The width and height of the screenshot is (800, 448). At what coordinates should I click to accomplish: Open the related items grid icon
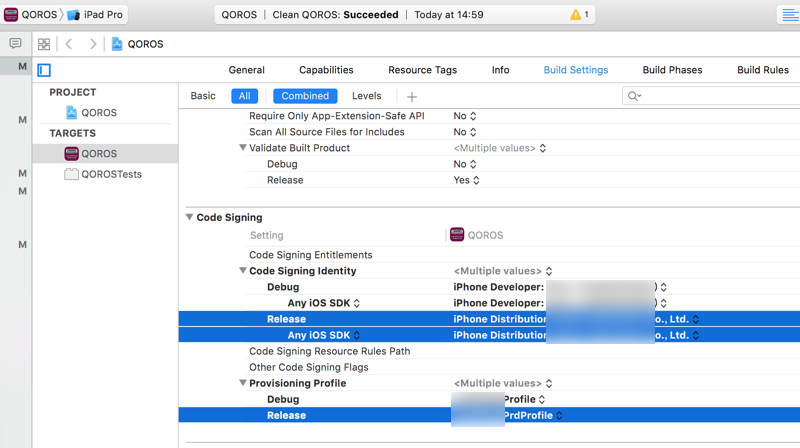click(44, 44)
